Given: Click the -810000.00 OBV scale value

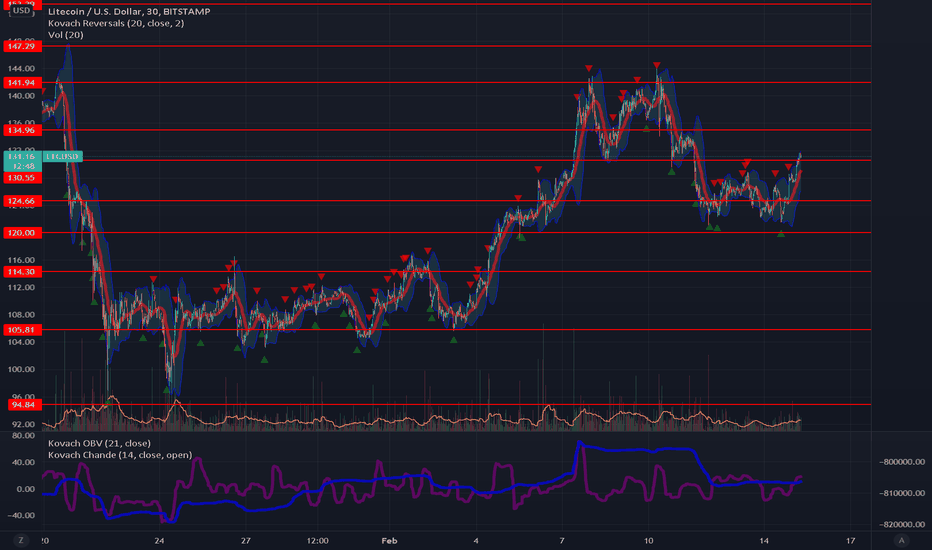Looking at the screenshot, I should click(902, 493).
